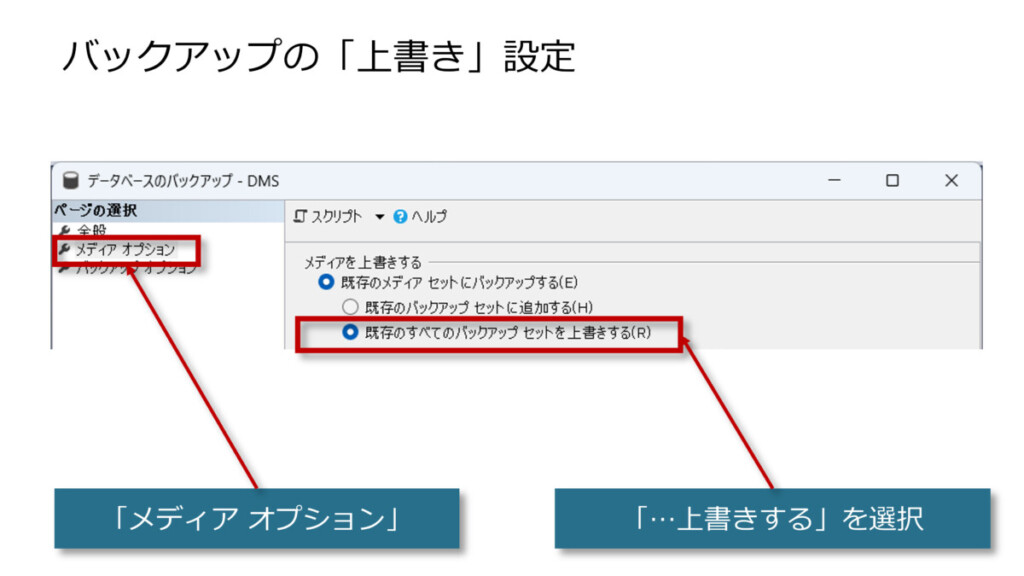This screenshot has width=1024, height=576.
Task: Click the メディアを上書きする group label
Action: point(362,263)
